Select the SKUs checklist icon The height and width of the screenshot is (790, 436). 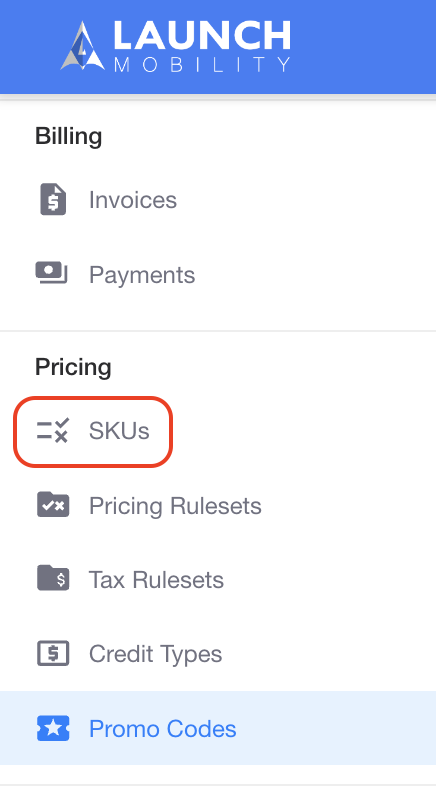pyautogui.click(x=52, y=431)
